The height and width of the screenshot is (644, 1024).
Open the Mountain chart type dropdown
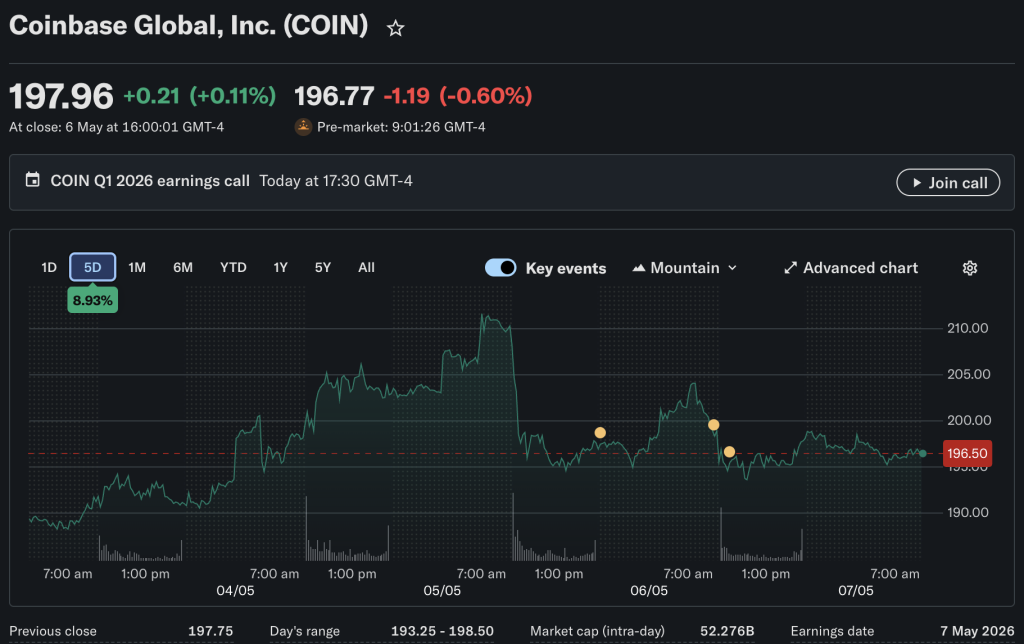coord(684,268)
